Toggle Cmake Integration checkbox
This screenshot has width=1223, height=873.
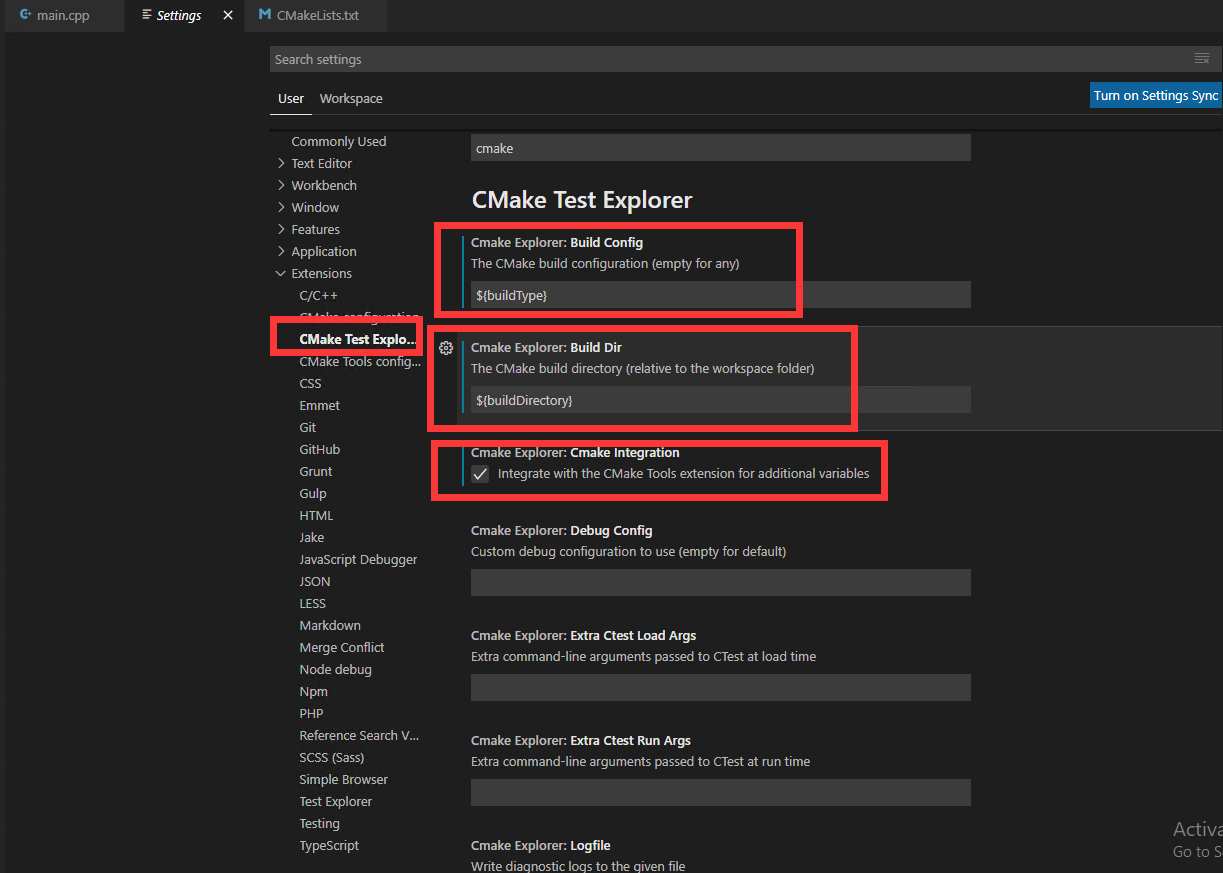click(x=481, y=474)
